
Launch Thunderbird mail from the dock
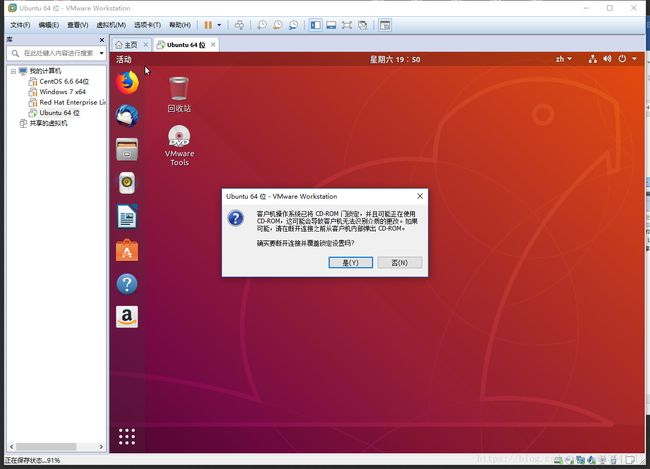pos(127,116)
